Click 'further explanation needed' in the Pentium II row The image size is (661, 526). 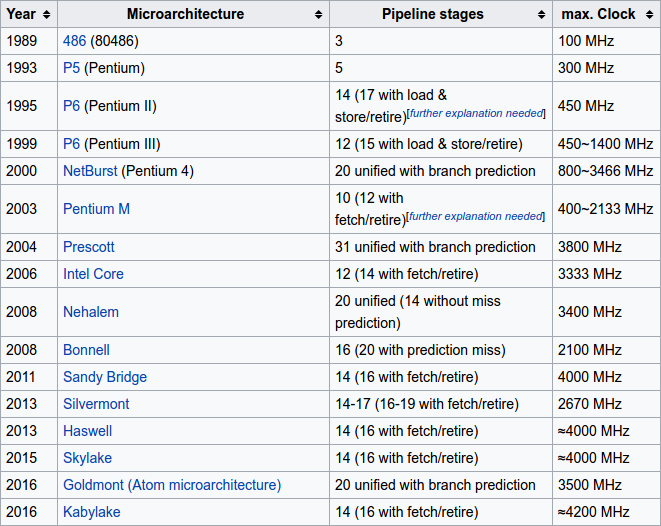click(476, 113)
